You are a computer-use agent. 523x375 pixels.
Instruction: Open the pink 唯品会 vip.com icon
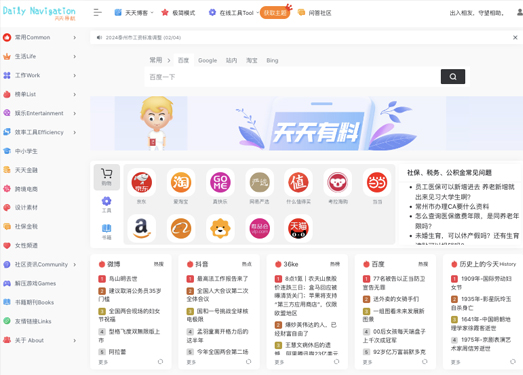pyautogui.click(x=259, y=229)
